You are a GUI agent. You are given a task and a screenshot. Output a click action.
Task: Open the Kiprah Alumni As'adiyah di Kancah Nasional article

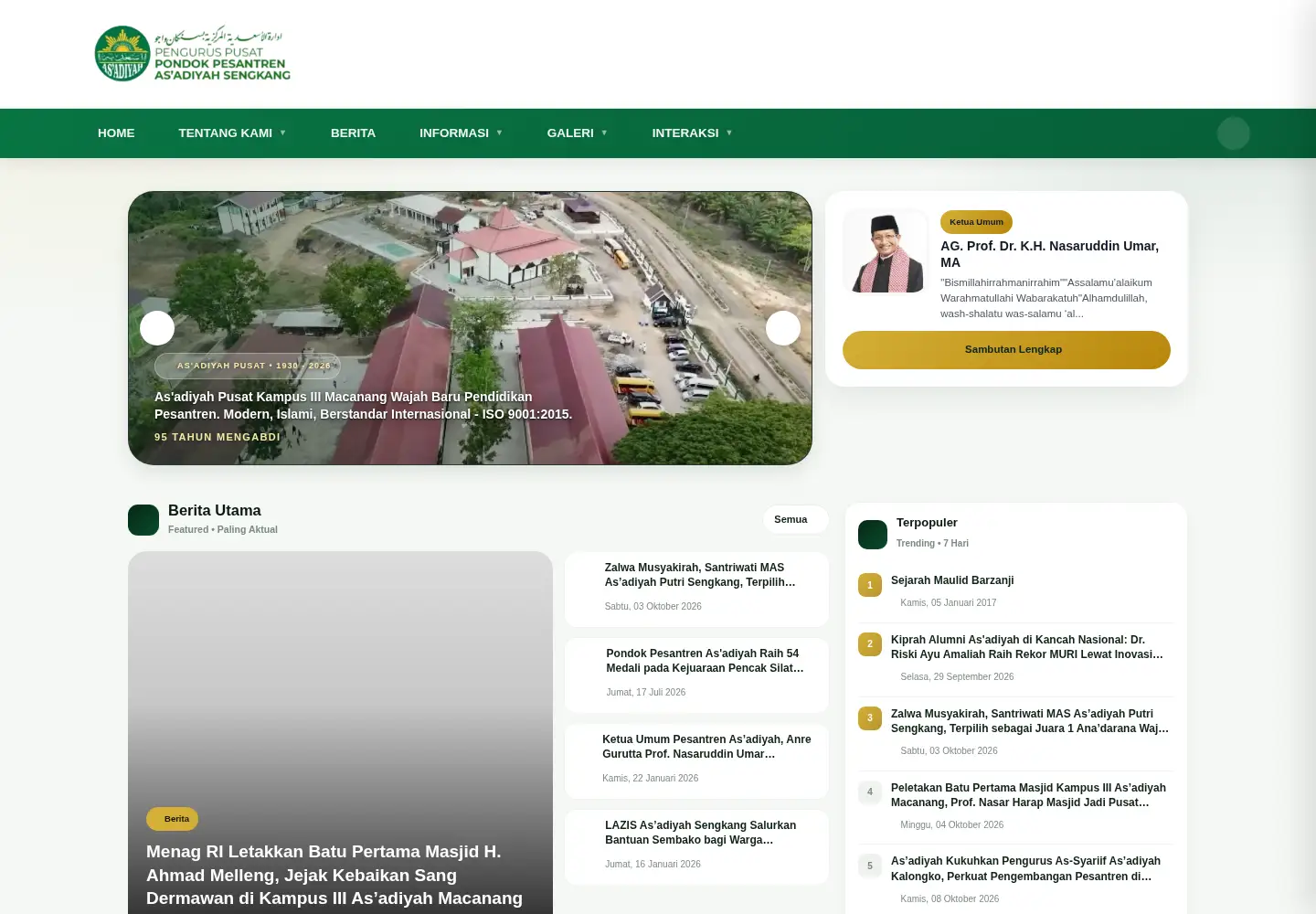point(1027,647)
